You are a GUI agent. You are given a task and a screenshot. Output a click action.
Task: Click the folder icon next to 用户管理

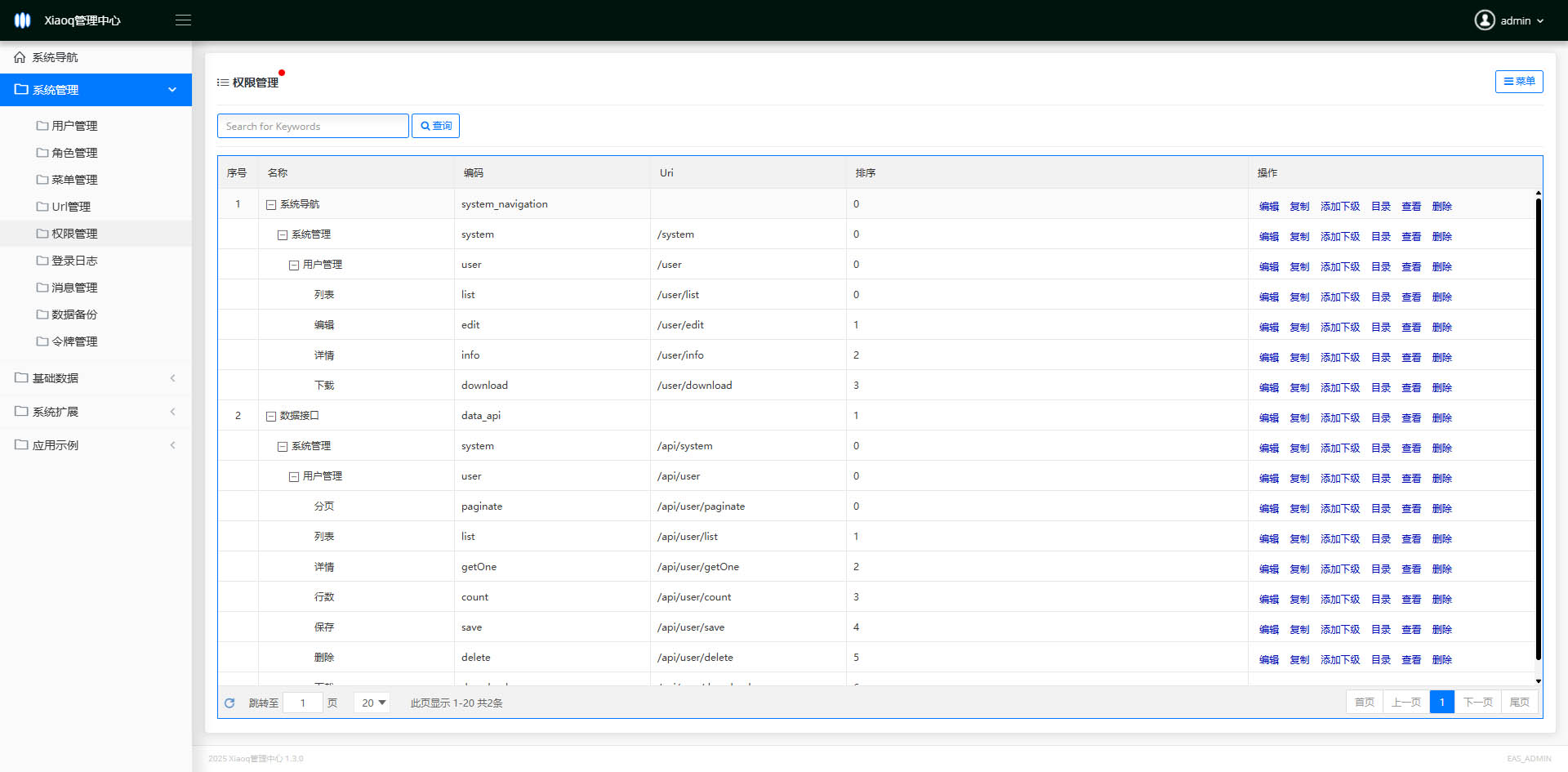(42, 126)
